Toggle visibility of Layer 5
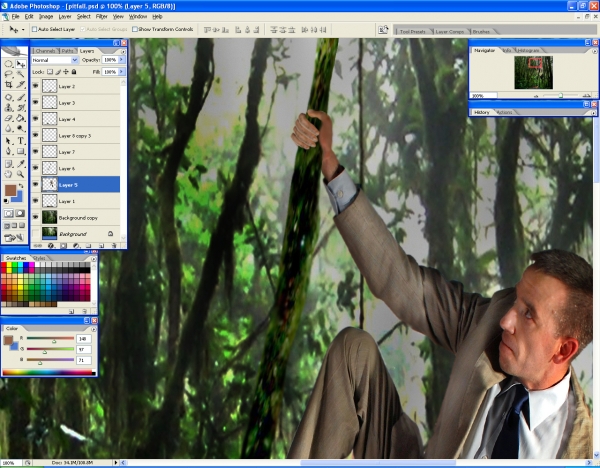 click(36, 184)
